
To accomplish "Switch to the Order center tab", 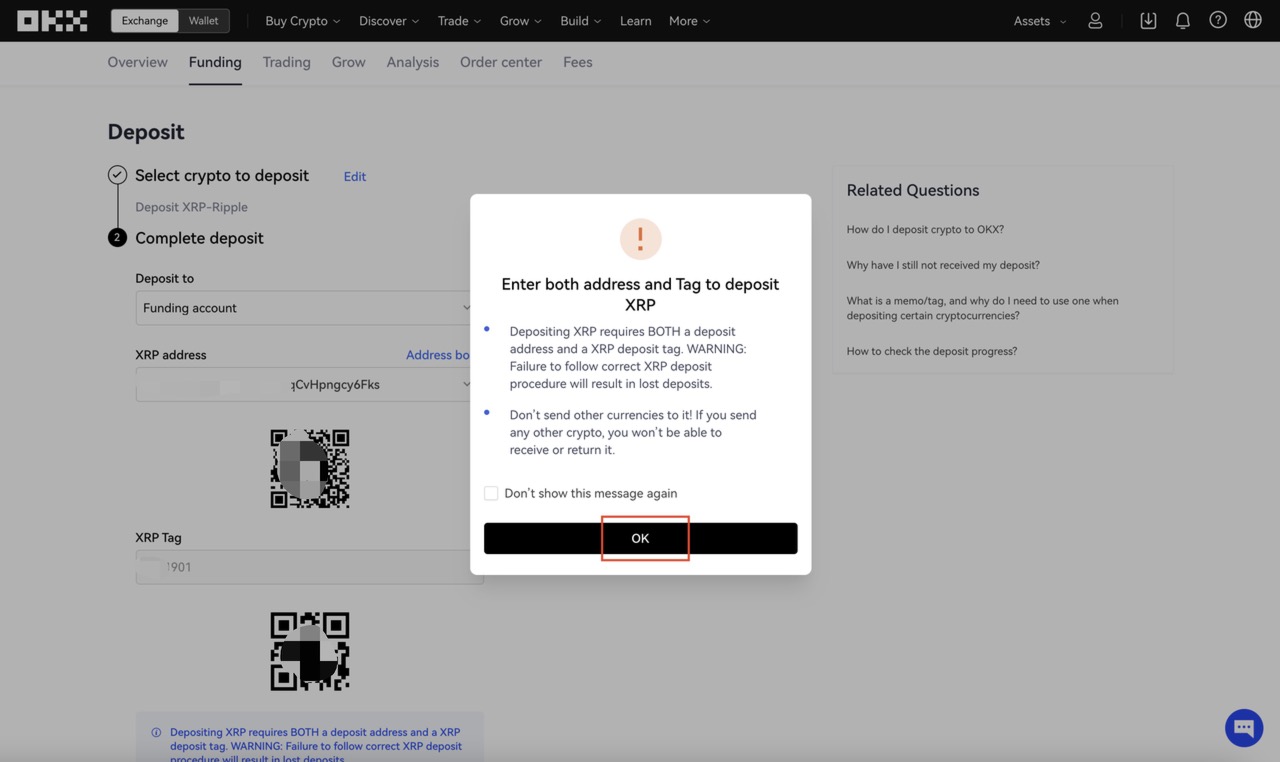I will click(x=501, y=62).
